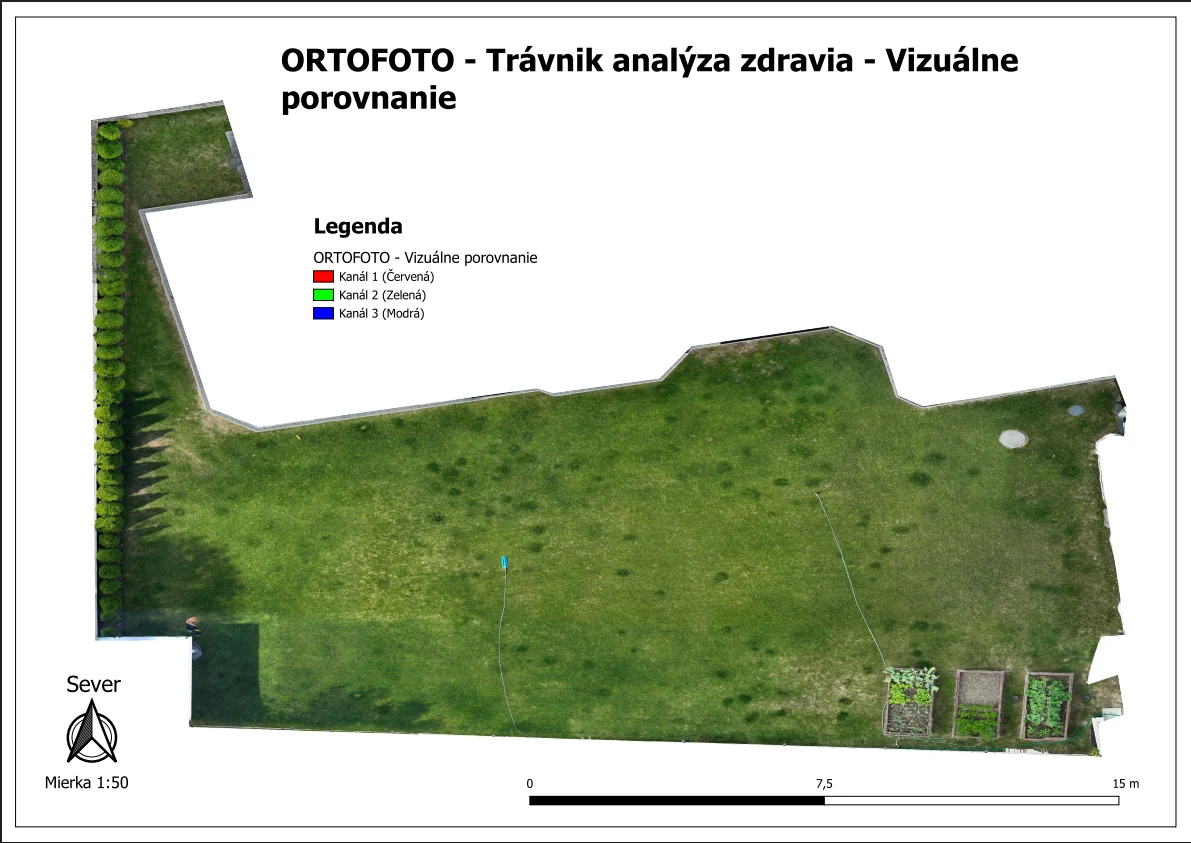Image resolution: width=1191 pixels, height=843 pixels.
Task: Click the leftmost raised garden bed
Action: [x=910, y=701]
